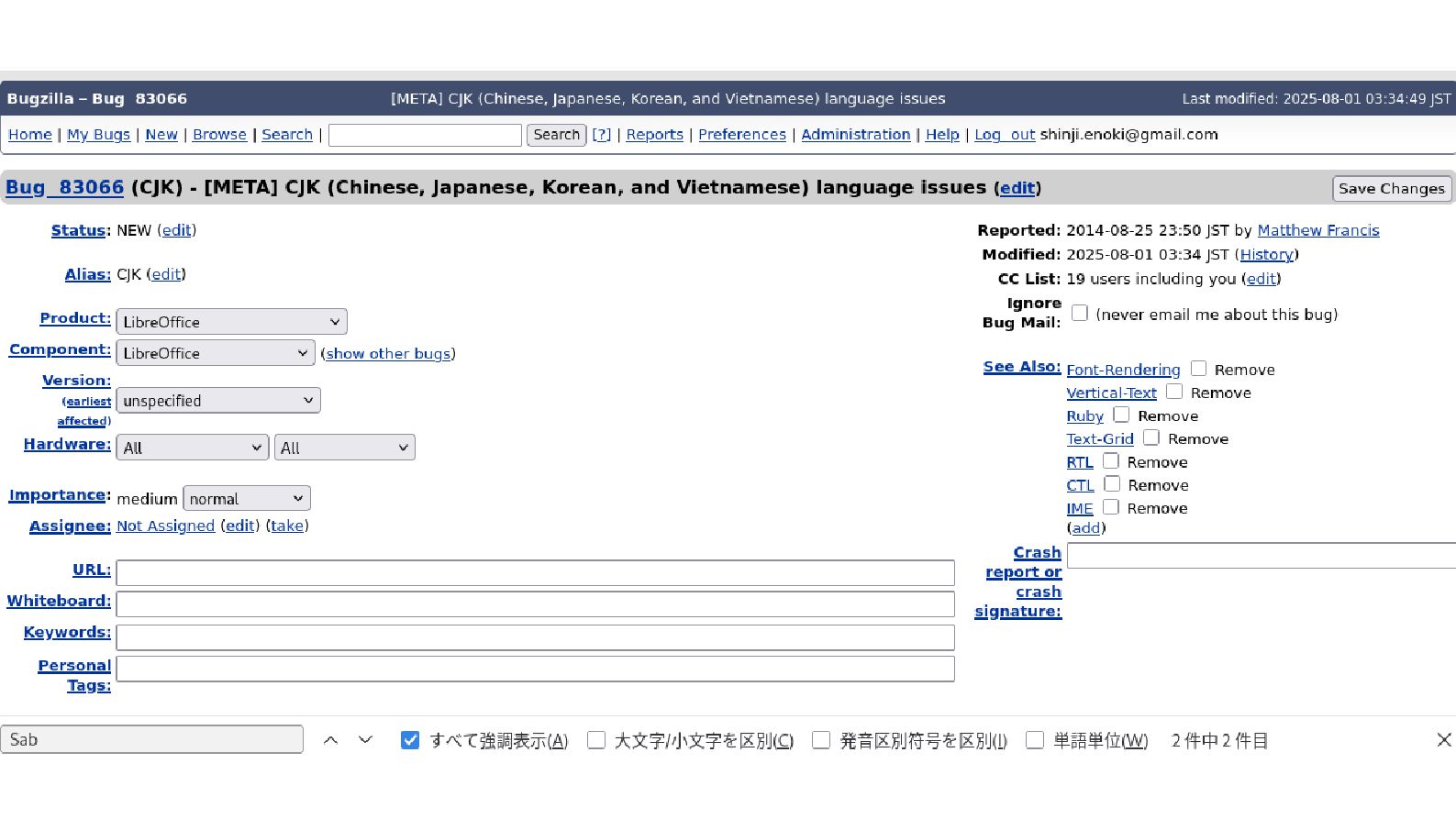Toggle highlight all (すべて強調表示) checkbox
This screenshot has width=1456, height=819.
point(410,740)
